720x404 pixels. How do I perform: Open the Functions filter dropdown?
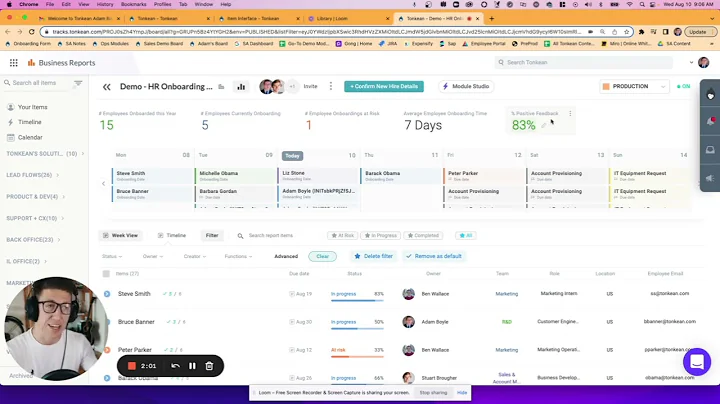click(x=238, y=257)
